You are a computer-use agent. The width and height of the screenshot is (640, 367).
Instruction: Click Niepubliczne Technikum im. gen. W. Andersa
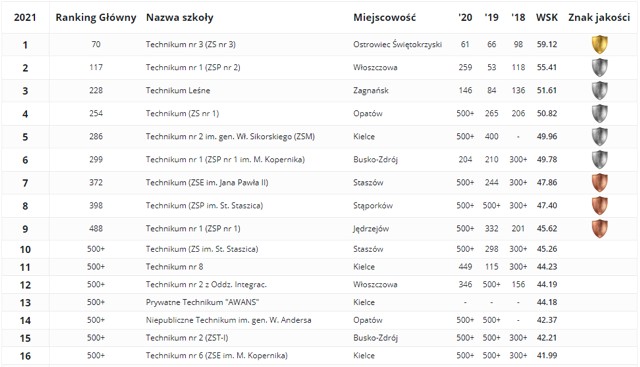pos(229,320)
